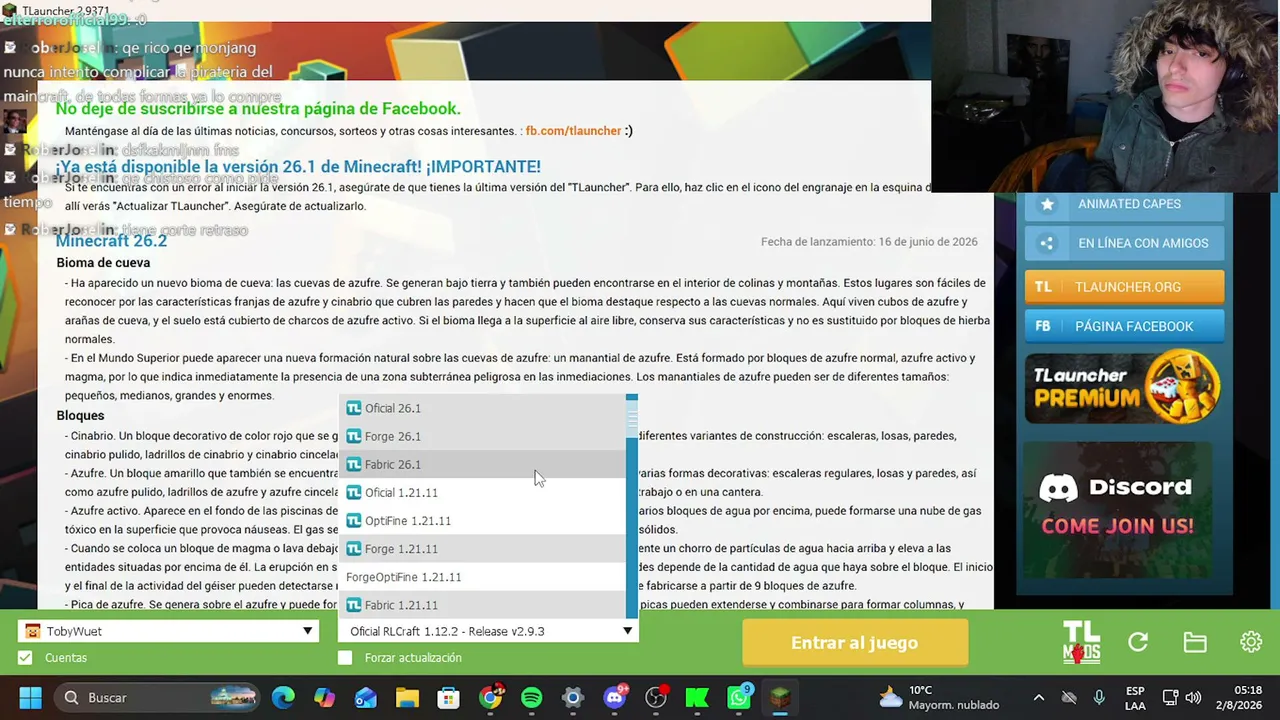
Task: Toggle the Cuentas checkbox
Action: coord(25,658)
